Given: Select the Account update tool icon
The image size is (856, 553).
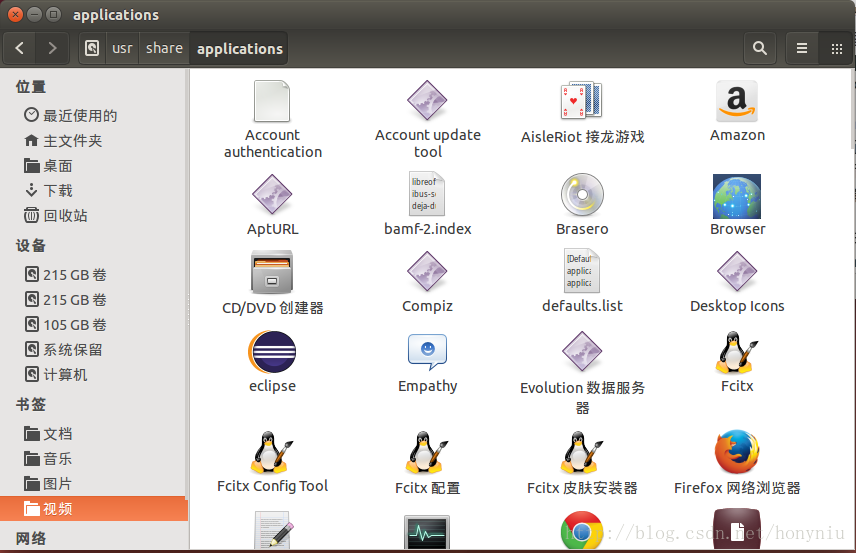Looking at the screenshot, I should [x=427, y=100].
